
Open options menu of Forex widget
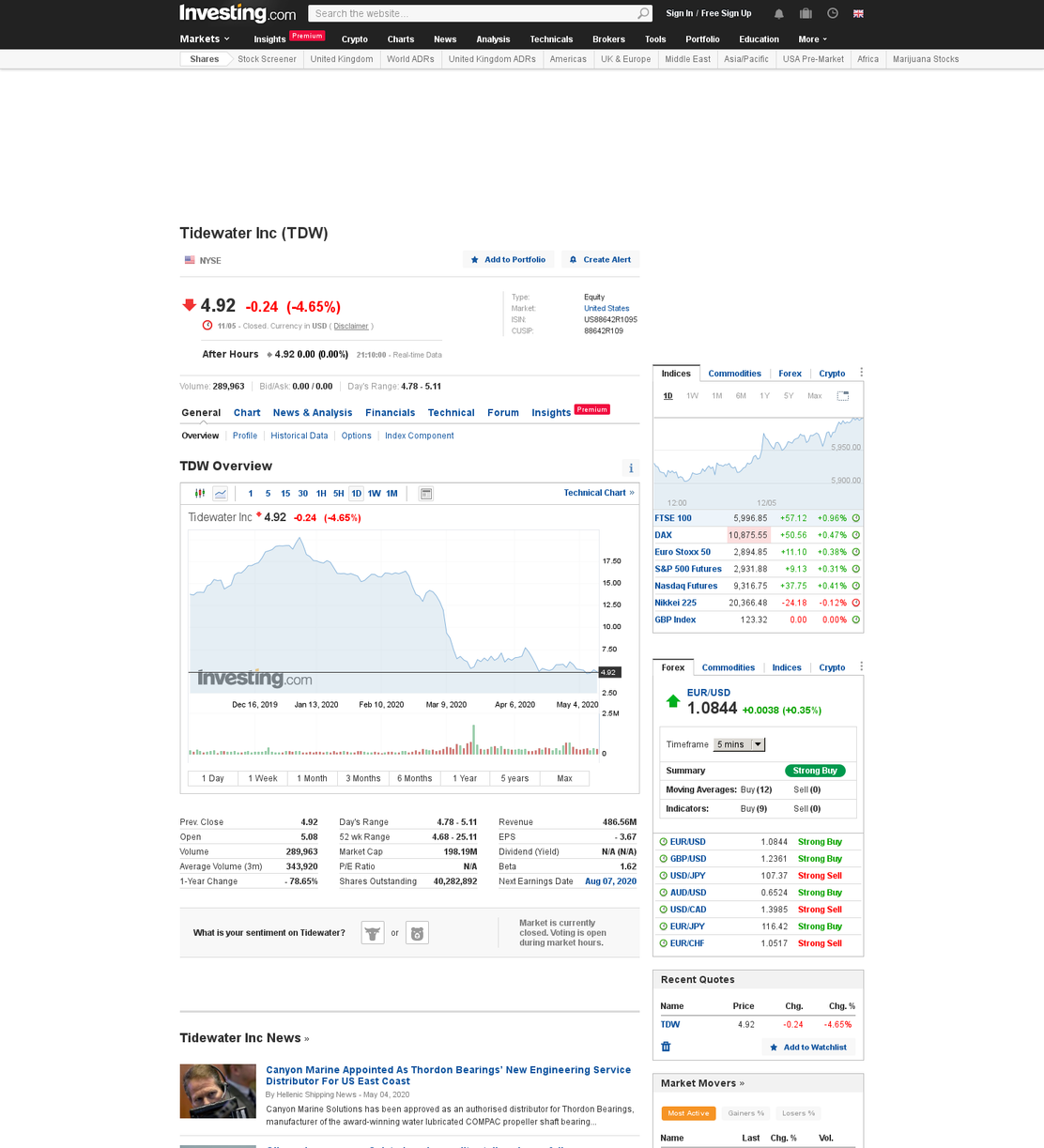[x=861, y=666]
